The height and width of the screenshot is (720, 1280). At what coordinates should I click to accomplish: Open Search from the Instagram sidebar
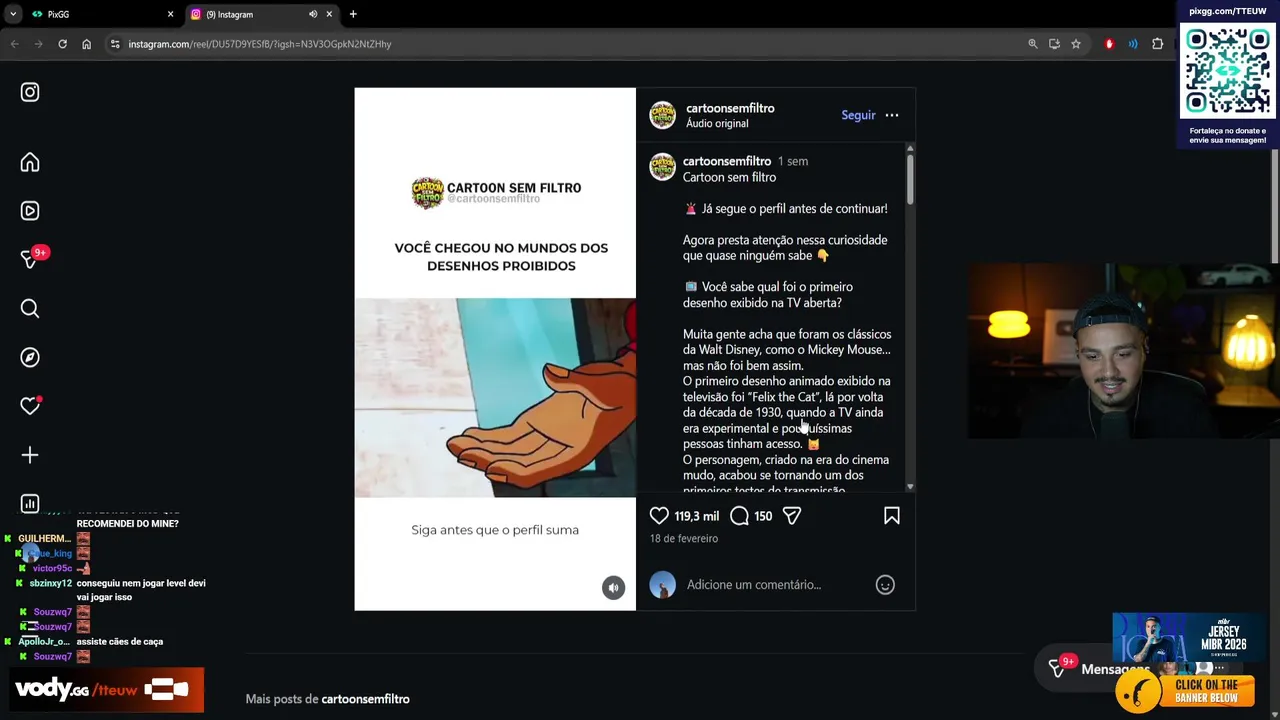coord(30,309)
